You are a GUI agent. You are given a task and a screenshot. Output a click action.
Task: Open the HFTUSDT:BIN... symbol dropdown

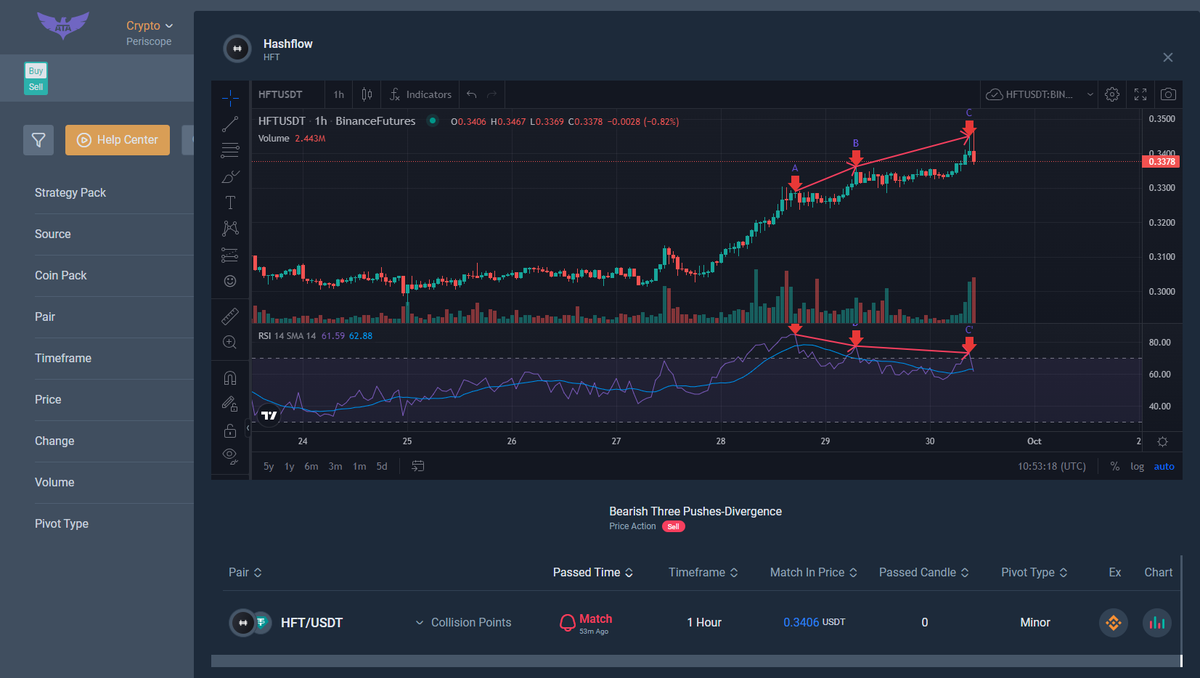pos(1040,94)
